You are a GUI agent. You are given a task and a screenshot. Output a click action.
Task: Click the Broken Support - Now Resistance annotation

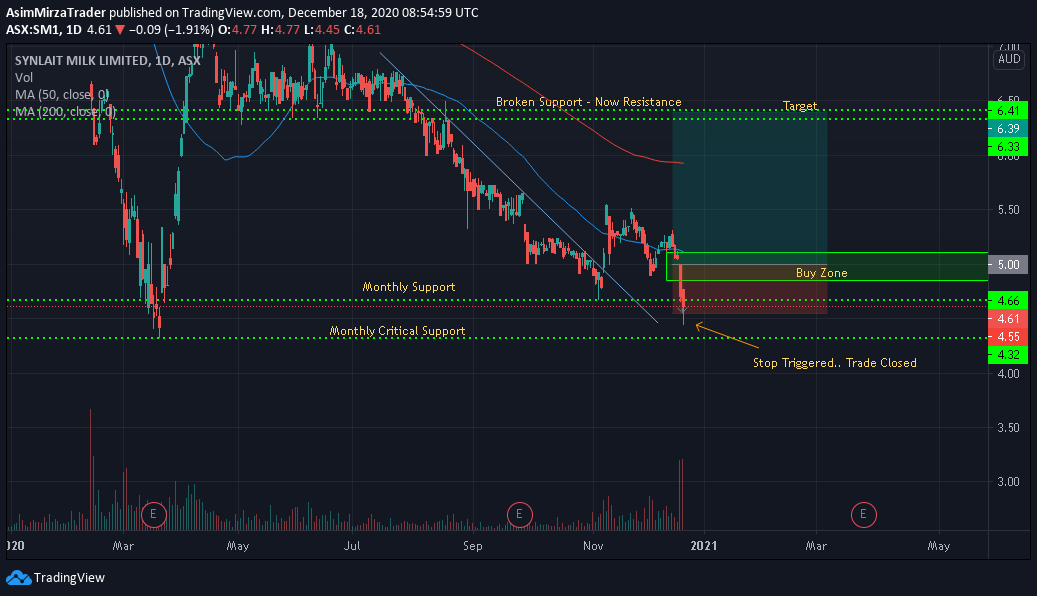[x=589, y=102]
